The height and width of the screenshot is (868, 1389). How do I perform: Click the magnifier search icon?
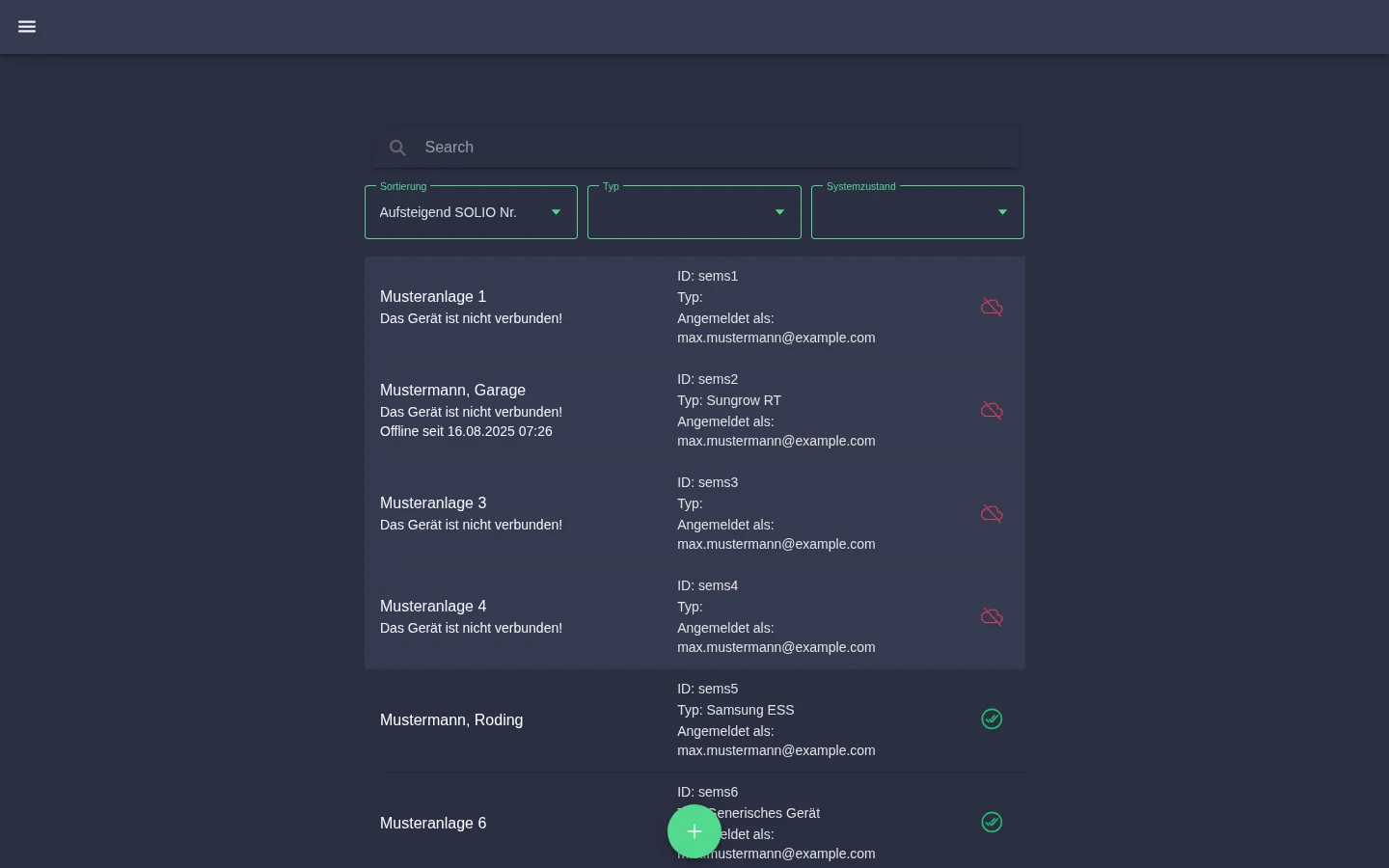click(x=397, y=148)
